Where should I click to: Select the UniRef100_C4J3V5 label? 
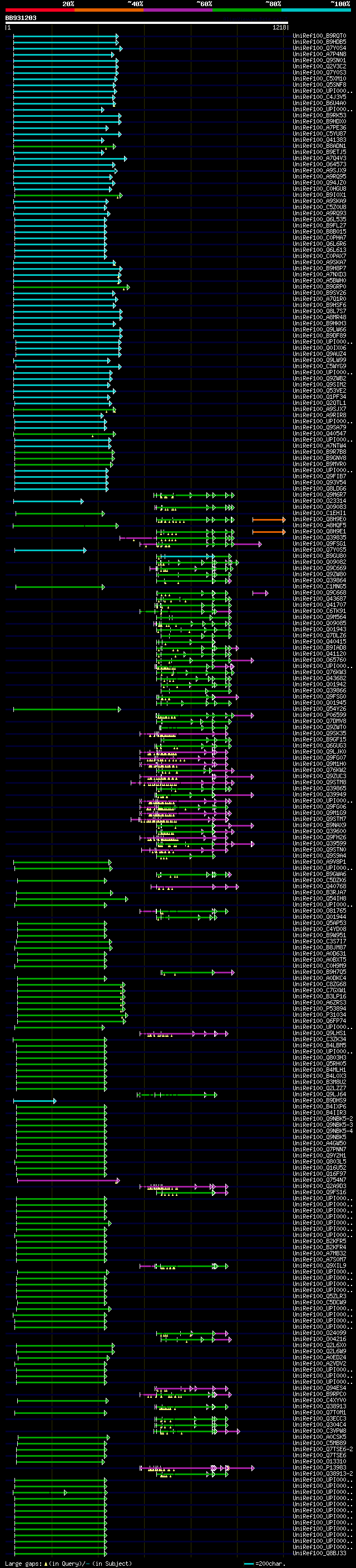pos(319,97)
